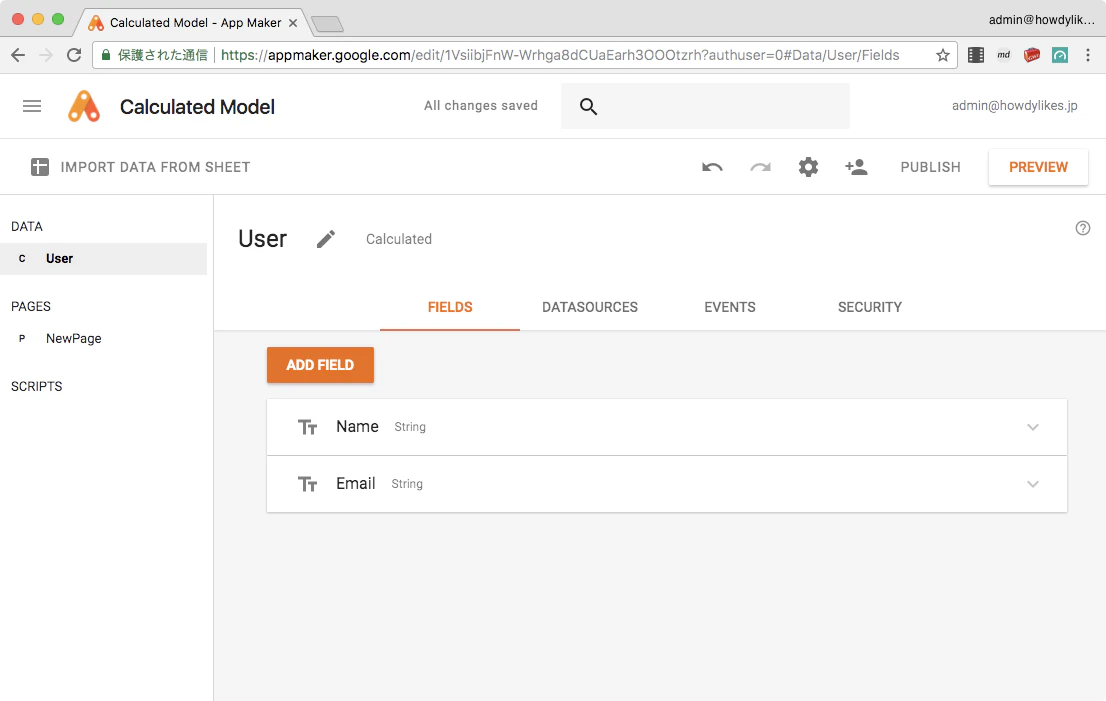Click the browser address bar URL
The image size is (1106, 701).
[x=560, y=55]
